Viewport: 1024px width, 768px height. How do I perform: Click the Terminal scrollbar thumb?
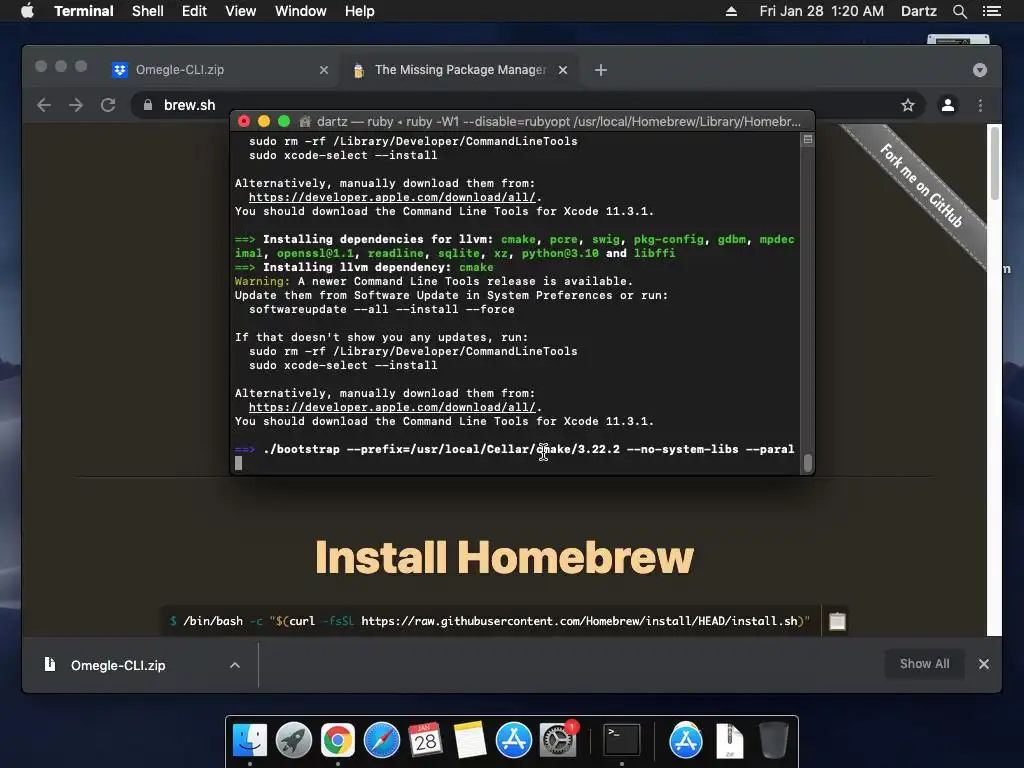pyautogui.click(x=808, y=462)
